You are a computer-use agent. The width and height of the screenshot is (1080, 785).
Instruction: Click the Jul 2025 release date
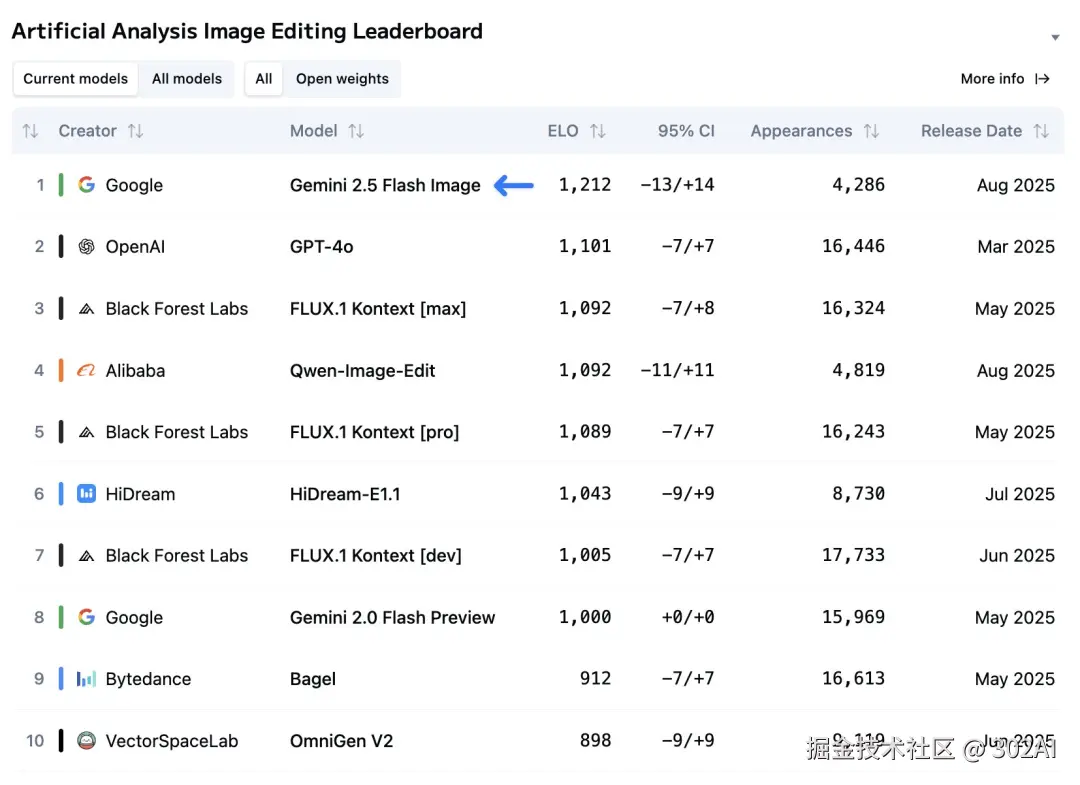click(1020, 494)
